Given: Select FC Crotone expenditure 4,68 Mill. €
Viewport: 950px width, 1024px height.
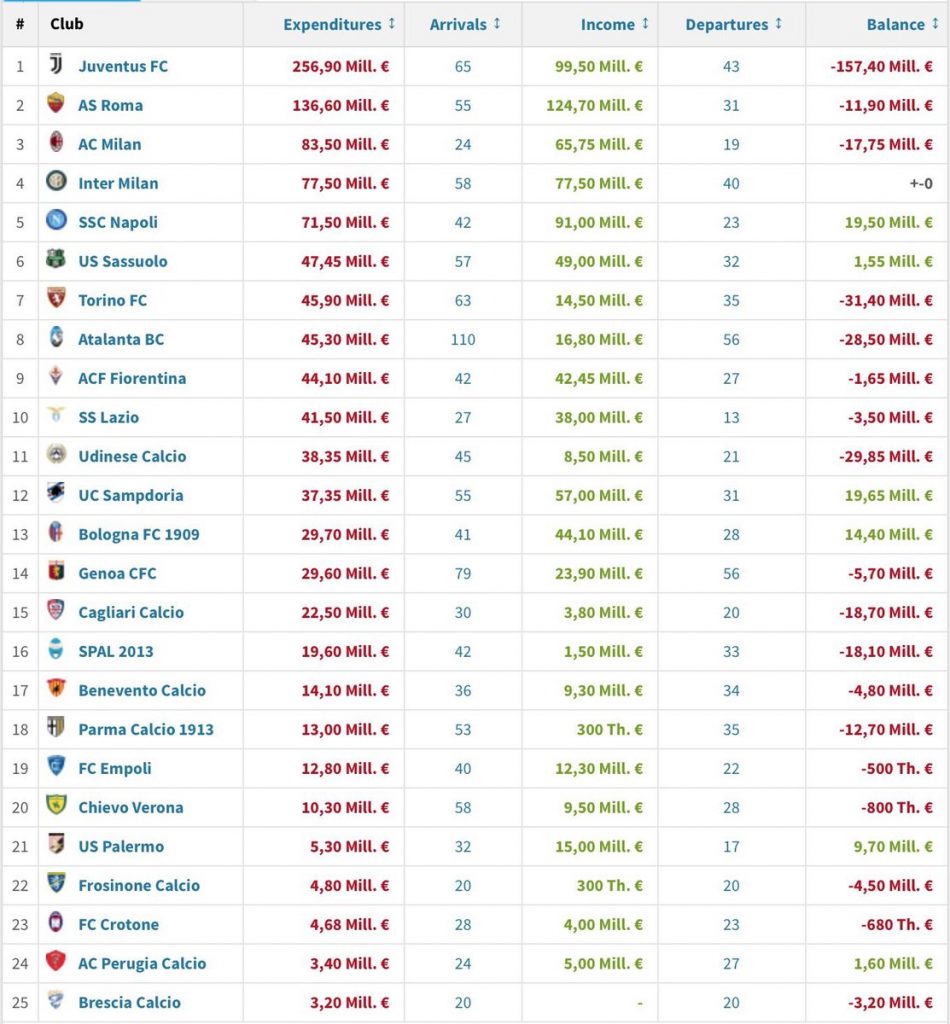Looking at the screenshot, I should pos(349,925).
